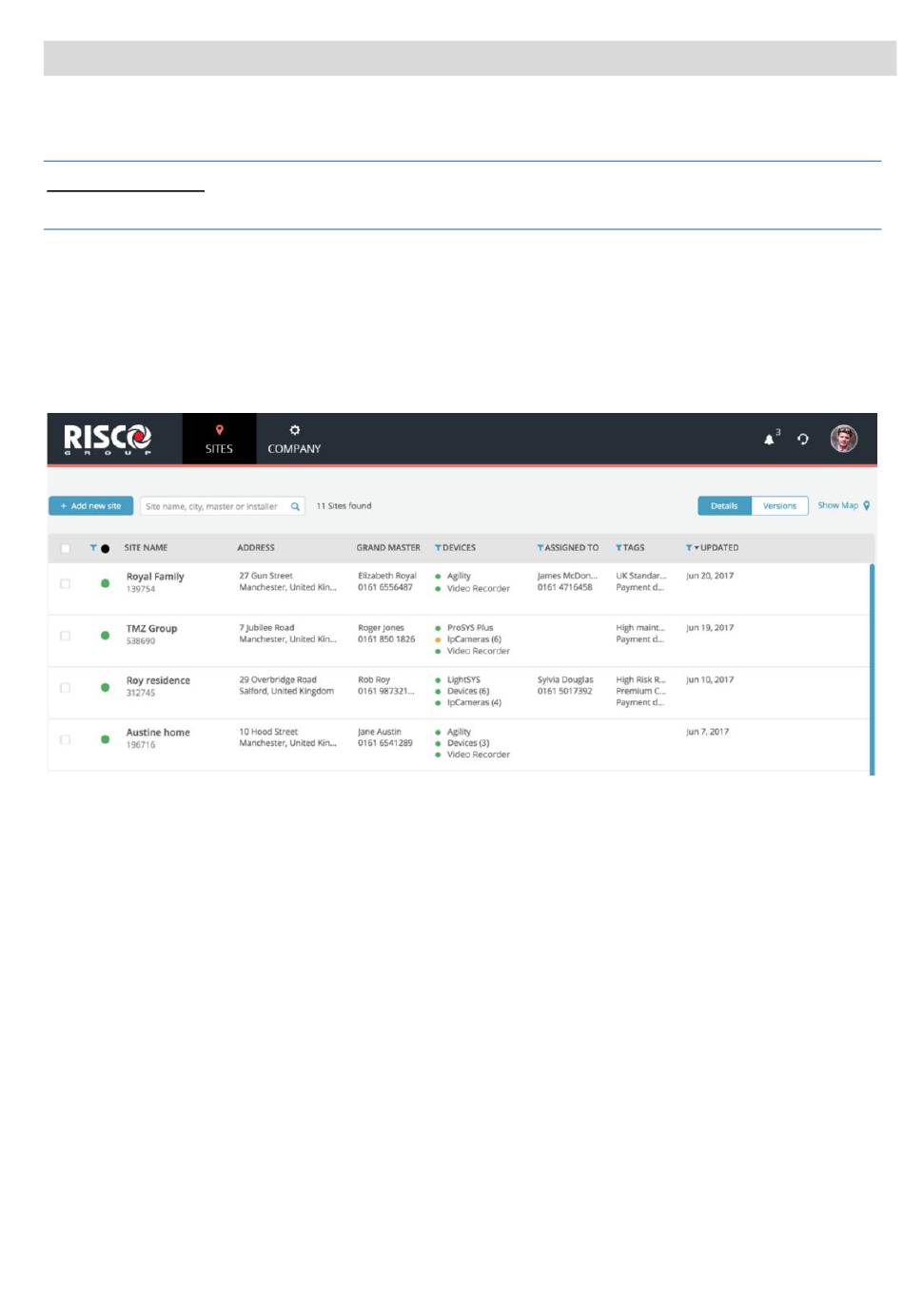Click '10 Hood Street' address

268,732
